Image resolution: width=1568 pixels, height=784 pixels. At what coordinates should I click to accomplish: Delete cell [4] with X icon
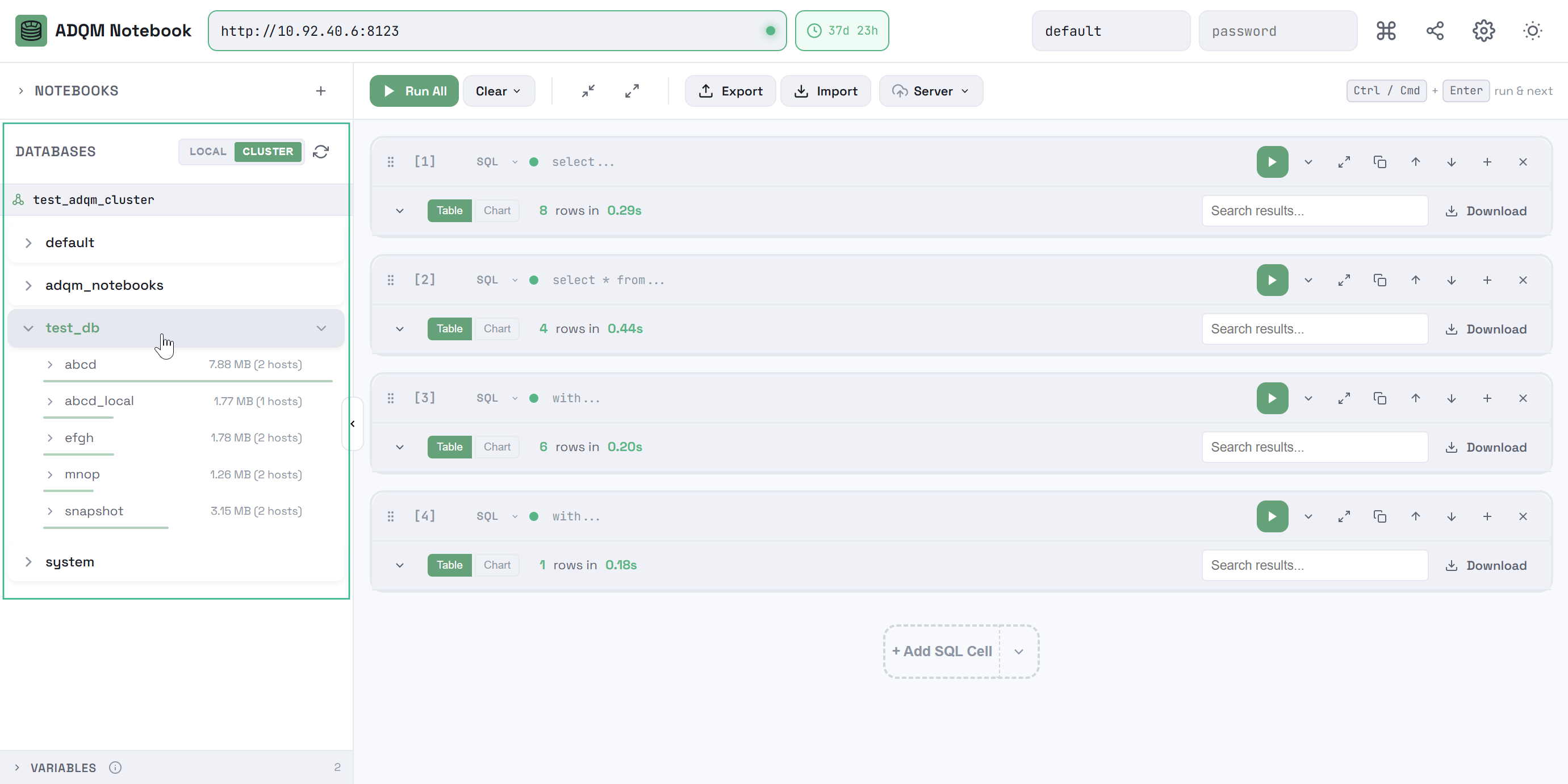click(x=1523, y=516)
